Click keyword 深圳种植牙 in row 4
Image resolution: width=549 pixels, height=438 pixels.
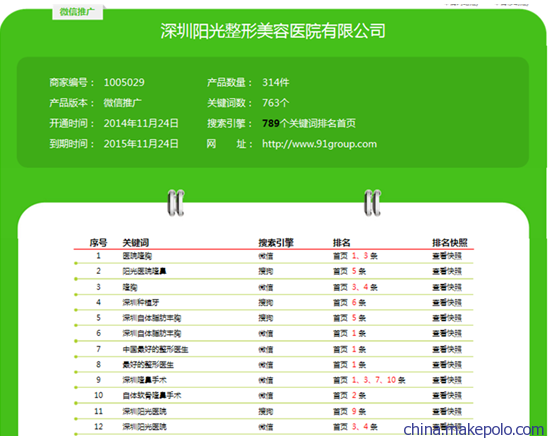pos(141,303)
